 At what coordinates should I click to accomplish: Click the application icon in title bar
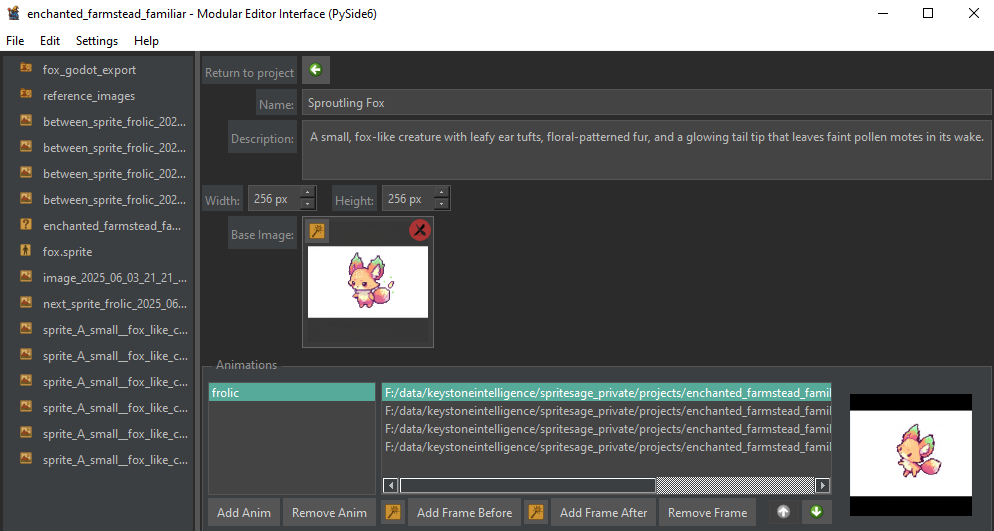click(13, 13)
